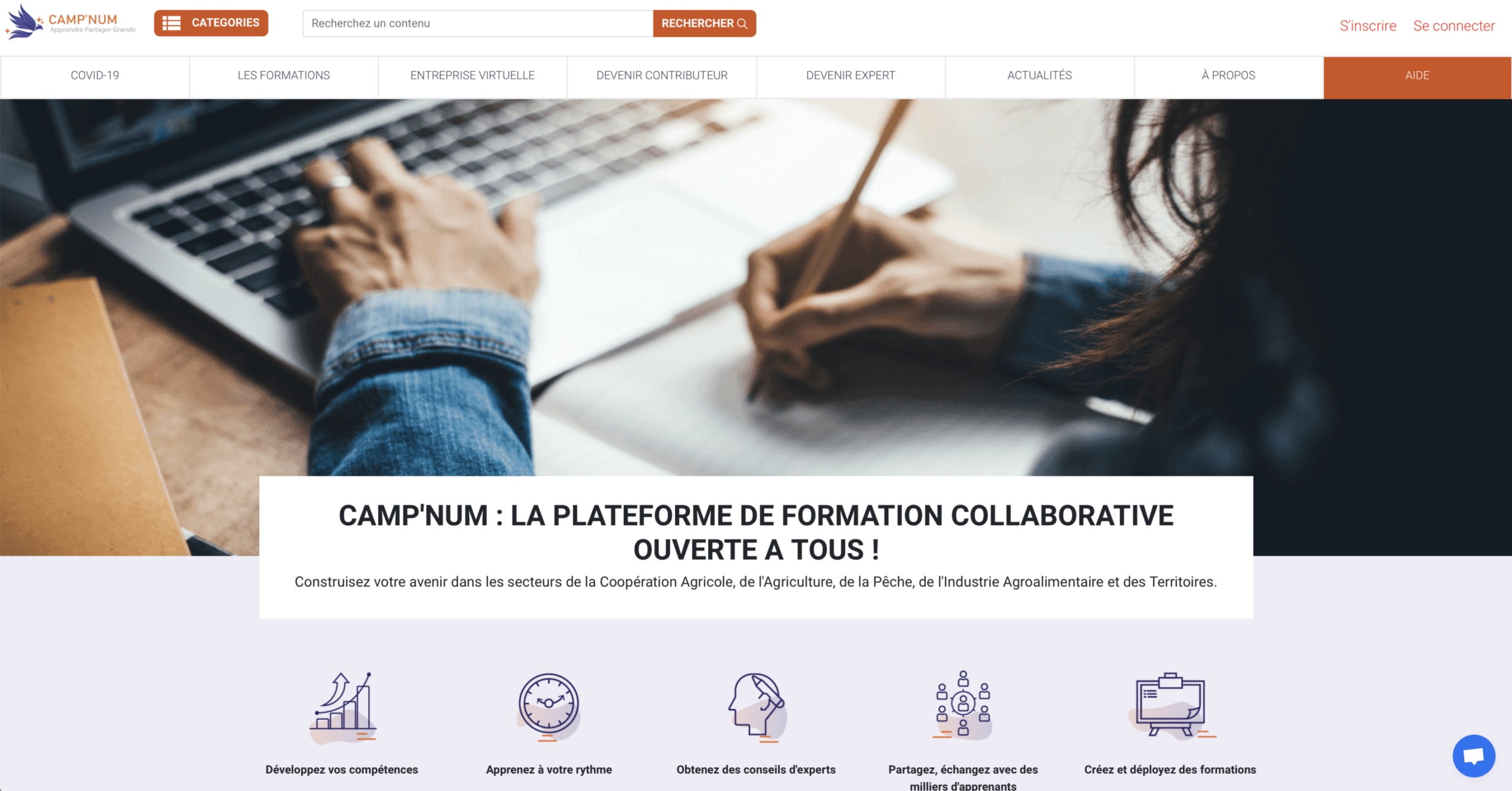Screen dimensions: 1512x791
Task: Click the presentation board formations icon
Action: (x=1171, y=706)
